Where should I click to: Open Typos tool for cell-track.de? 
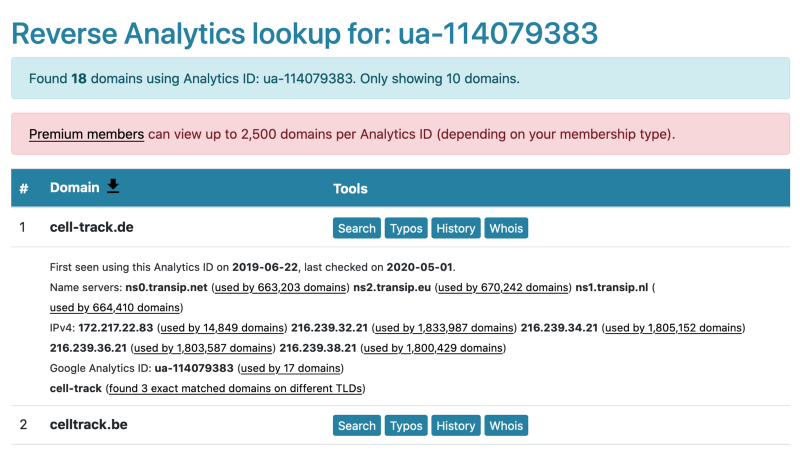pos(406,228)
